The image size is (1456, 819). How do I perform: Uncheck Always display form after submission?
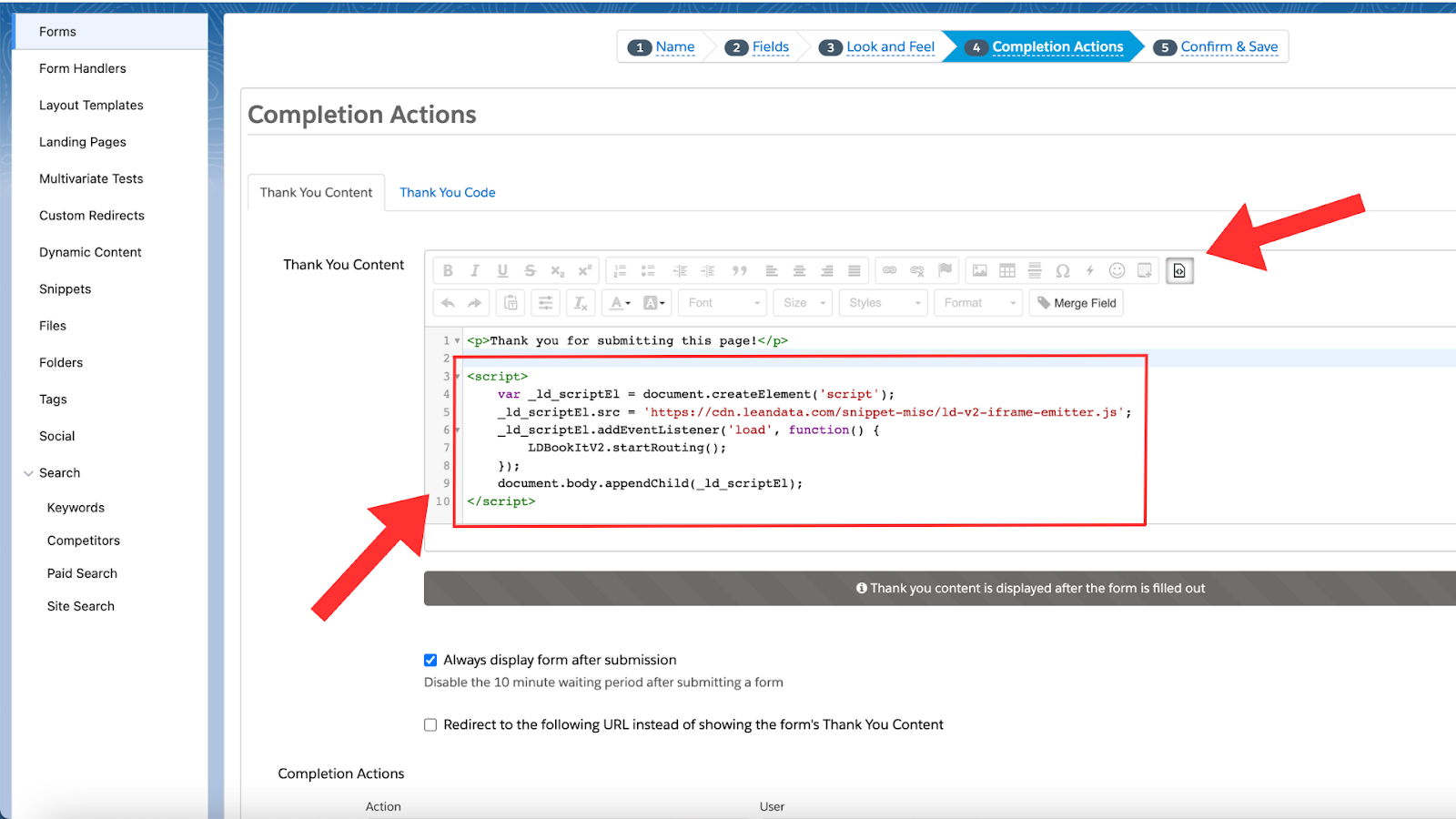pos(430,661)
